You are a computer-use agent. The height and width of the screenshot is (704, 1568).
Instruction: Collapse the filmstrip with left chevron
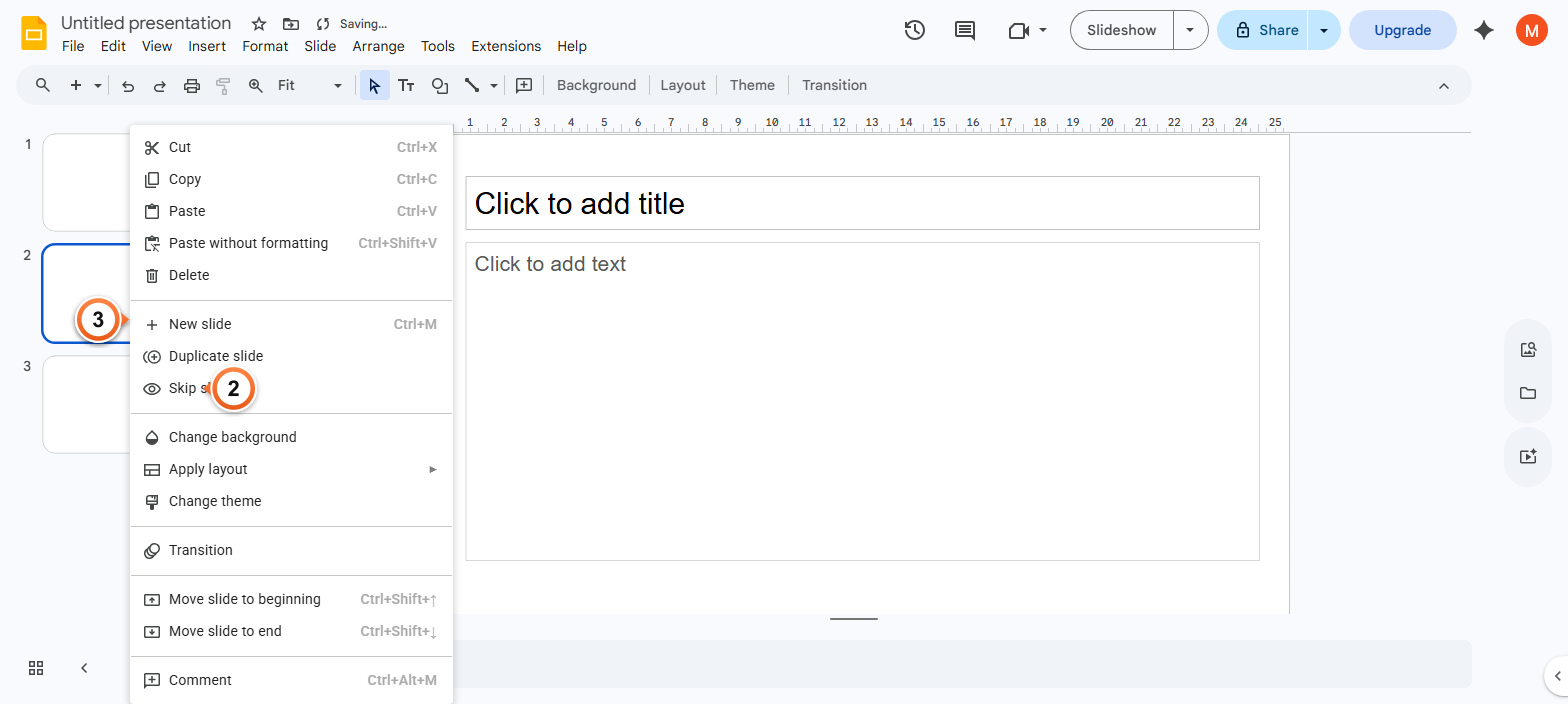point(84,668)
